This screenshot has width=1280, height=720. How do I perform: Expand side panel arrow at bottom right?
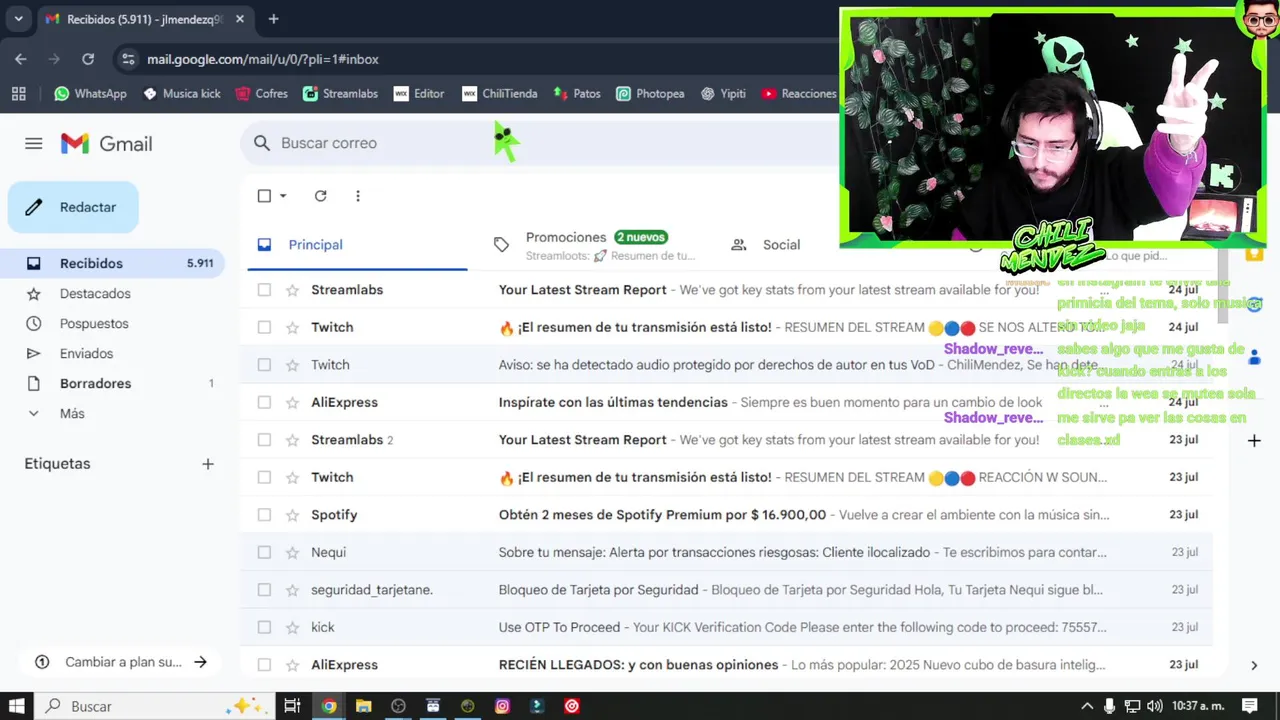tap(1254, 665)
